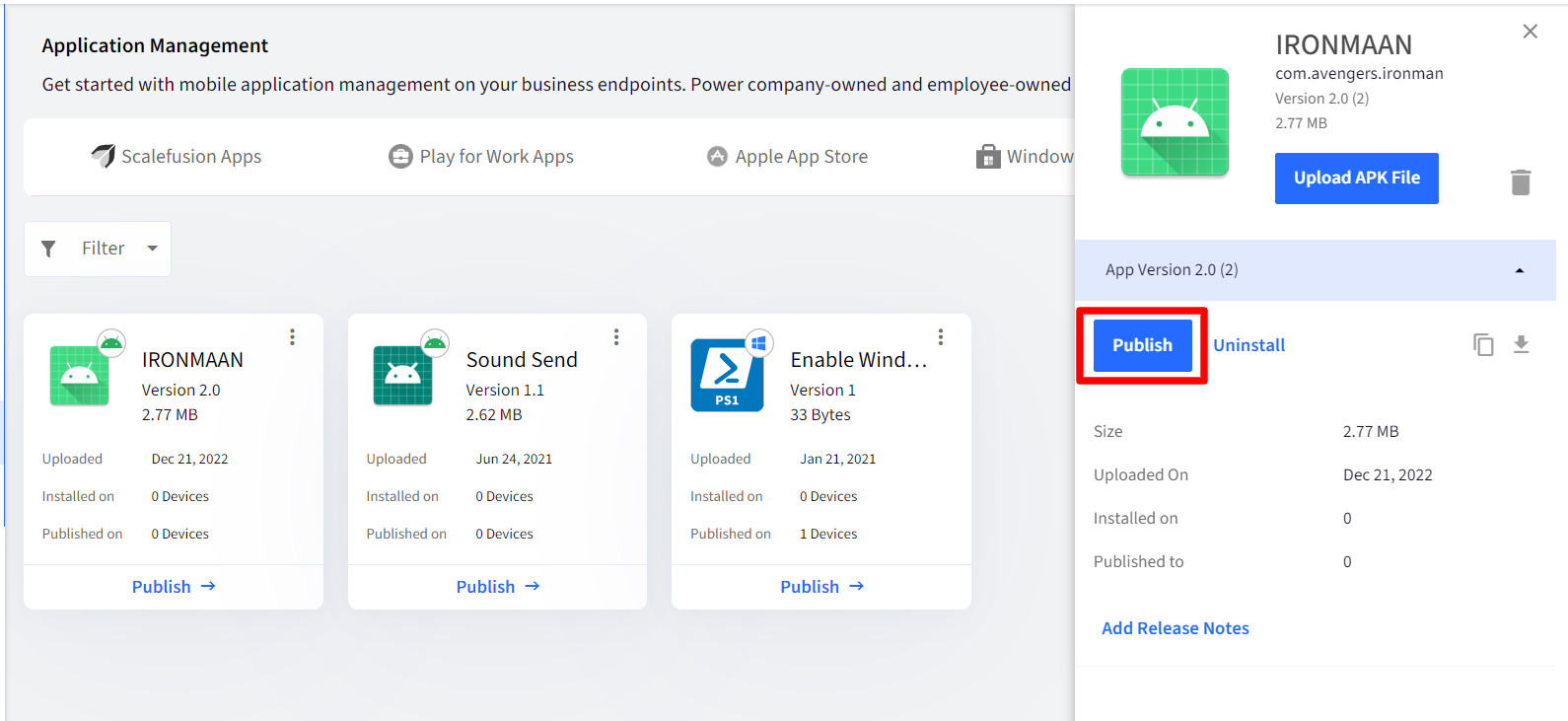Switch to Play for Work Apps tab
This screenshot has width=1568, height=721.
(x=481, y=157)
